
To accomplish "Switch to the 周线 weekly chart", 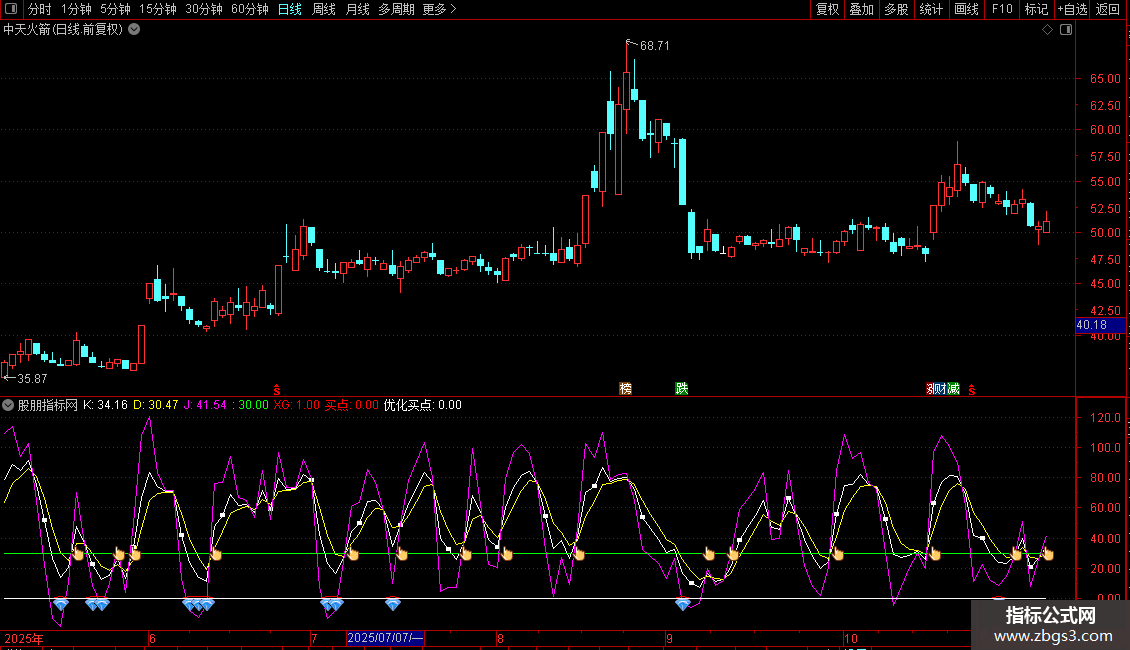I will [x=324, y=10].
